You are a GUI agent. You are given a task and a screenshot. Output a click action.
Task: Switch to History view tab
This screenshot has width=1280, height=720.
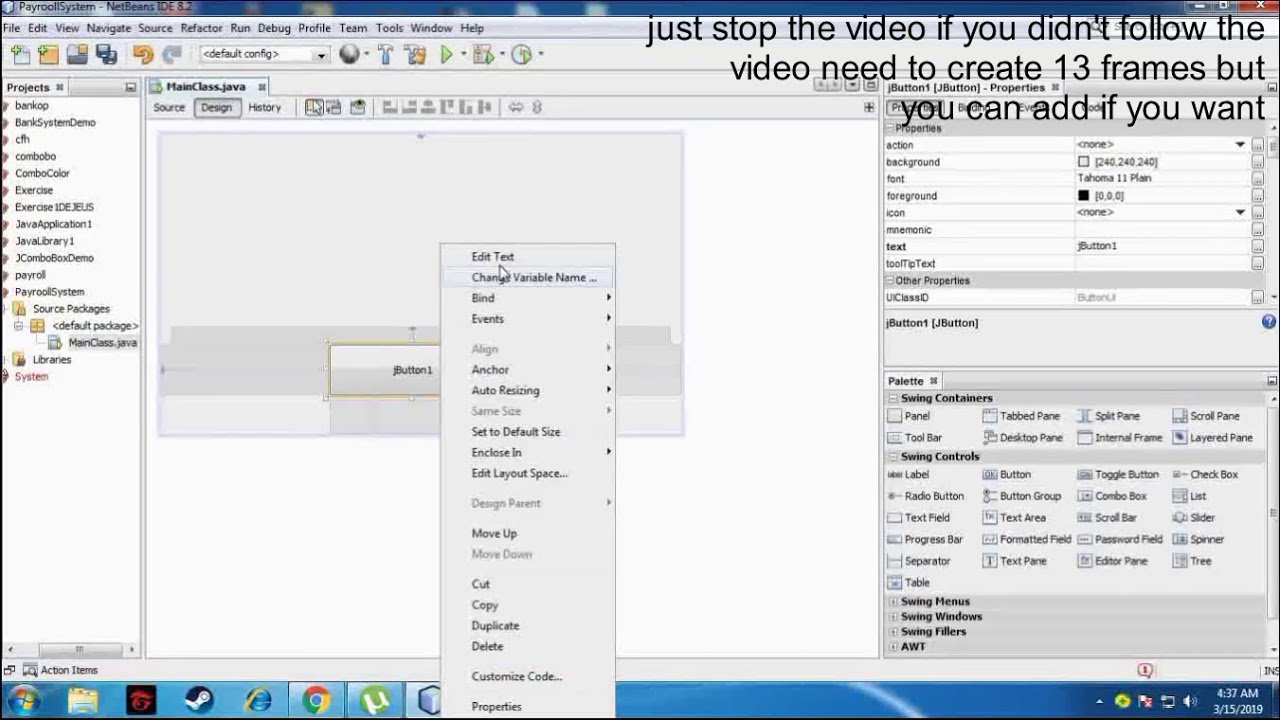(x=264, y=107)
